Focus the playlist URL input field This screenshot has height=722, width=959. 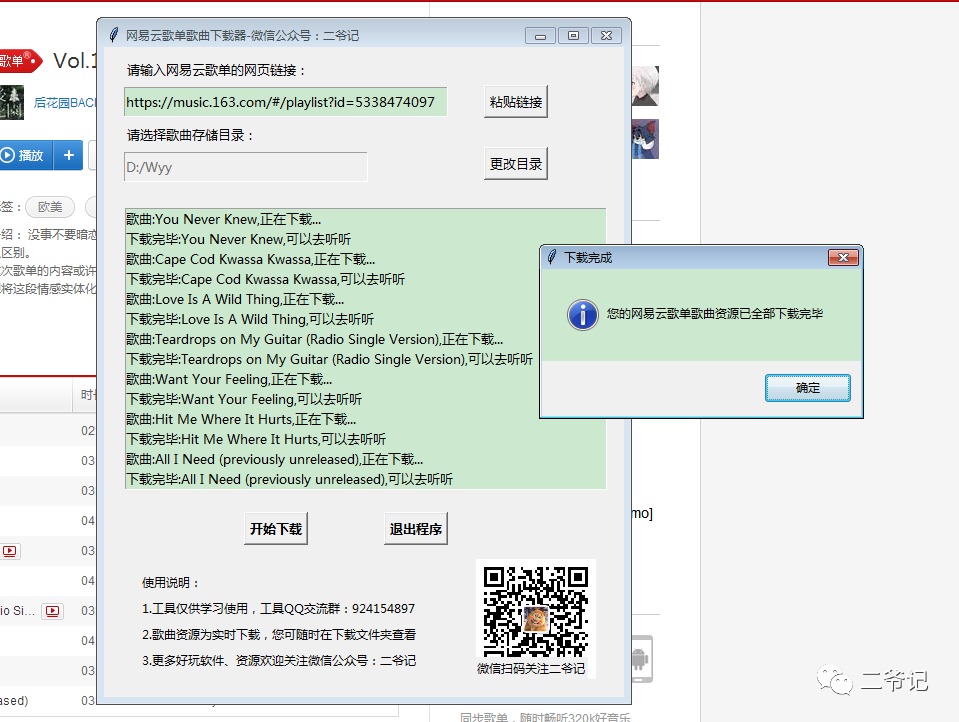pyautogui.click(x=286, y=102)
